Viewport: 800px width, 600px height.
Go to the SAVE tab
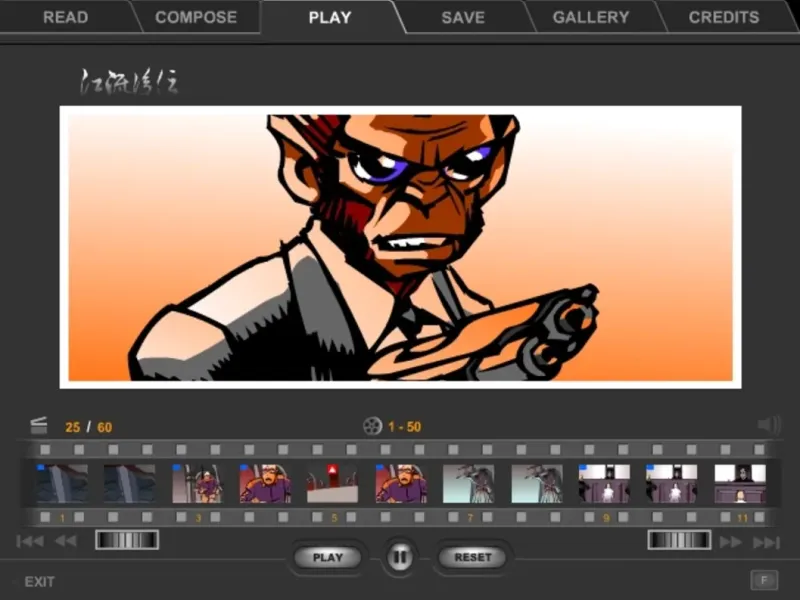463,17
